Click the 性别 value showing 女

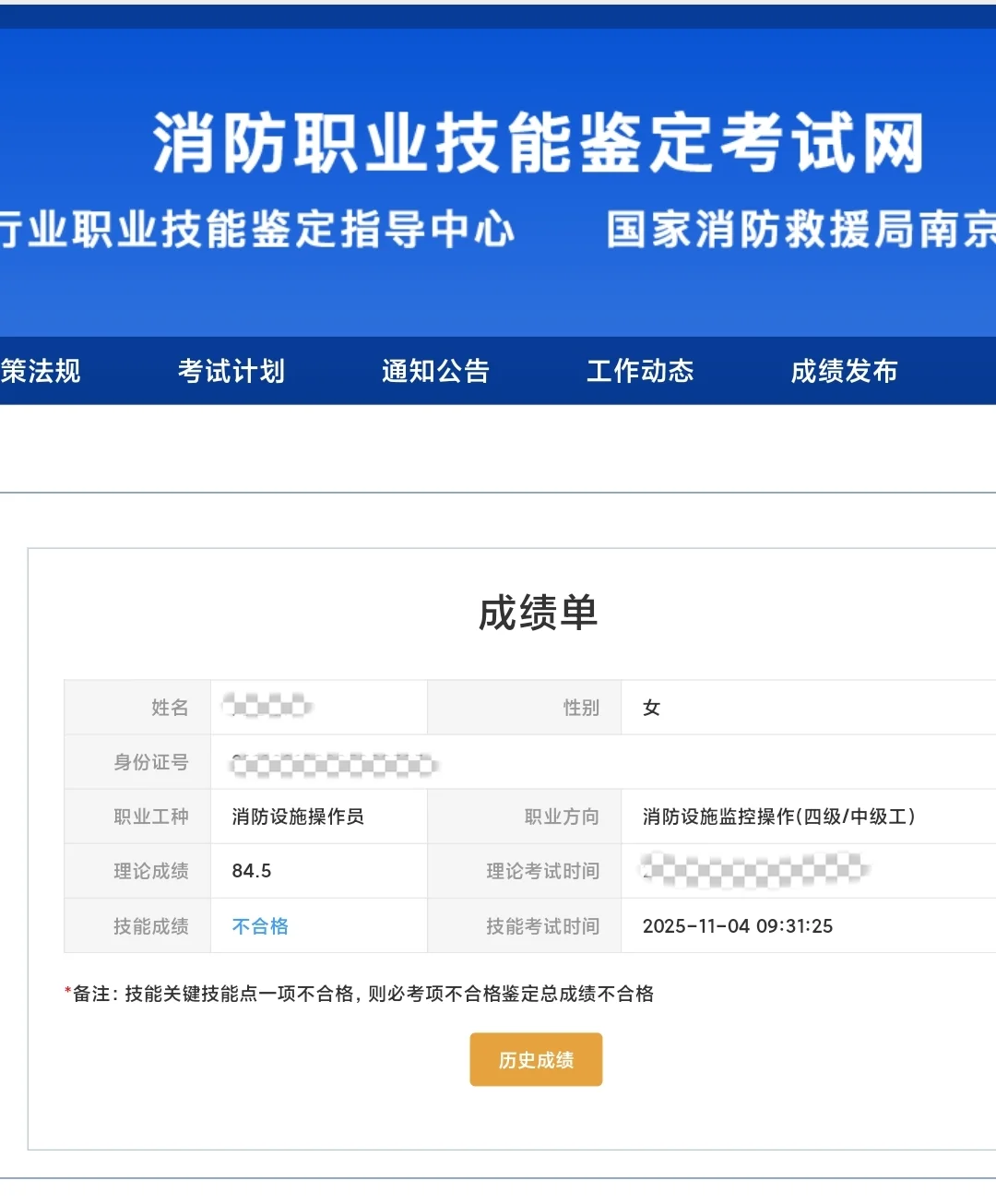tap(651, 708)
